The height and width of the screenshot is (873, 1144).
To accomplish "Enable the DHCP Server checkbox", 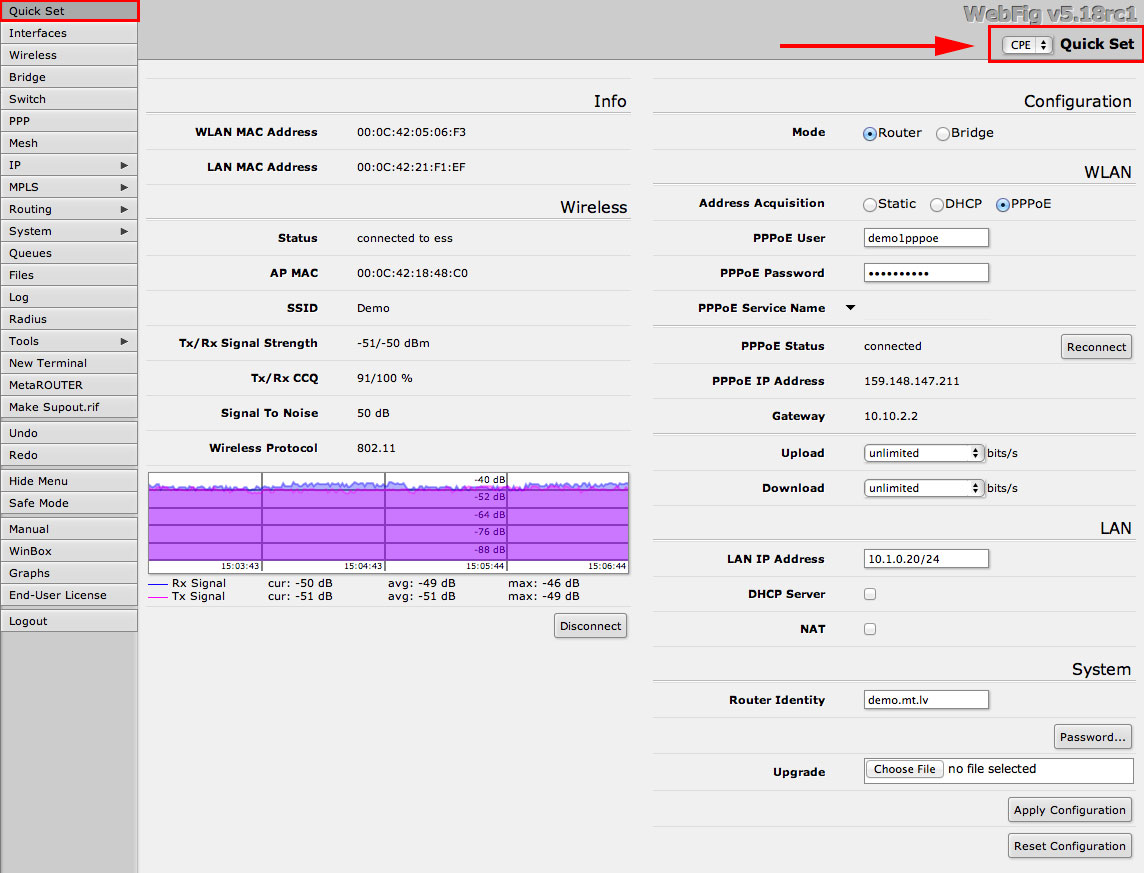I will (x=870, y=594).
